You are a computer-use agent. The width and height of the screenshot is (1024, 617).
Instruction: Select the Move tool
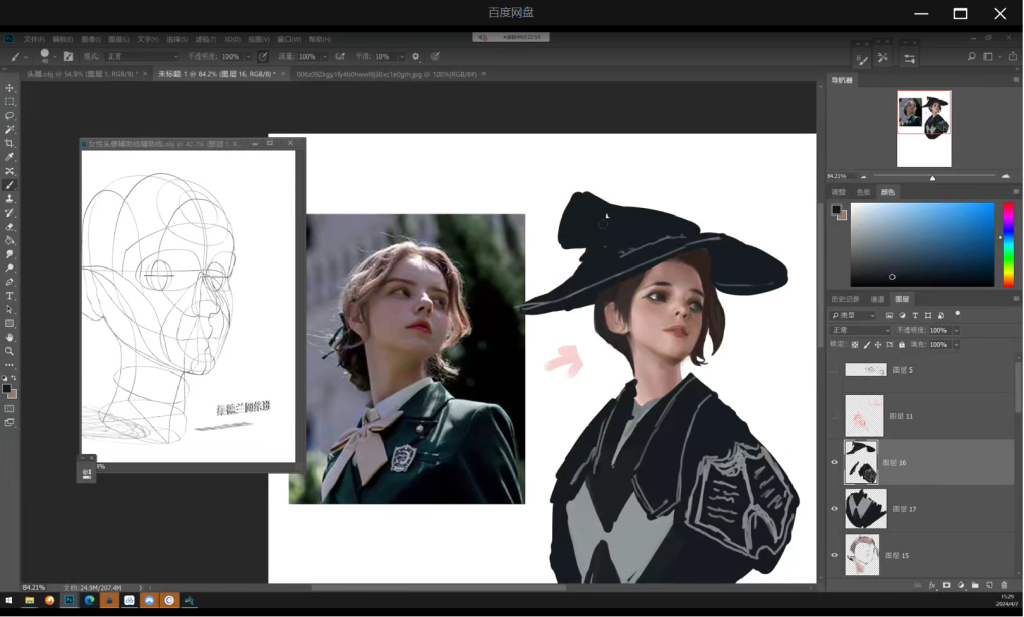click(10, 88)
